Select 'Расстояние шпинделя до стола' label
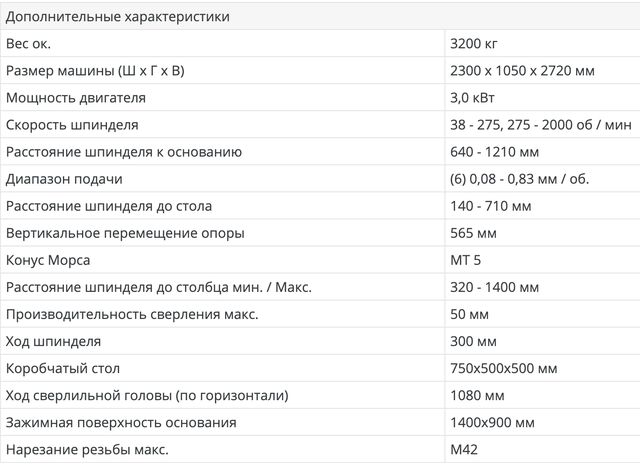Image resolution: width=640 pixels, height=463 pixels. click(x=109, y=206)
